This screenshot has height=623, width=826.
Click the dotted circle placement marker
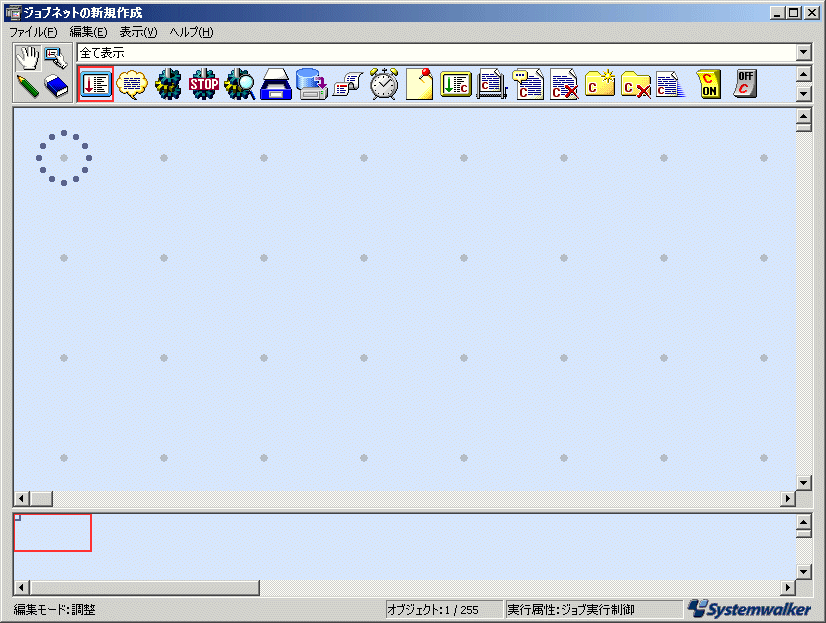point(64,158)
